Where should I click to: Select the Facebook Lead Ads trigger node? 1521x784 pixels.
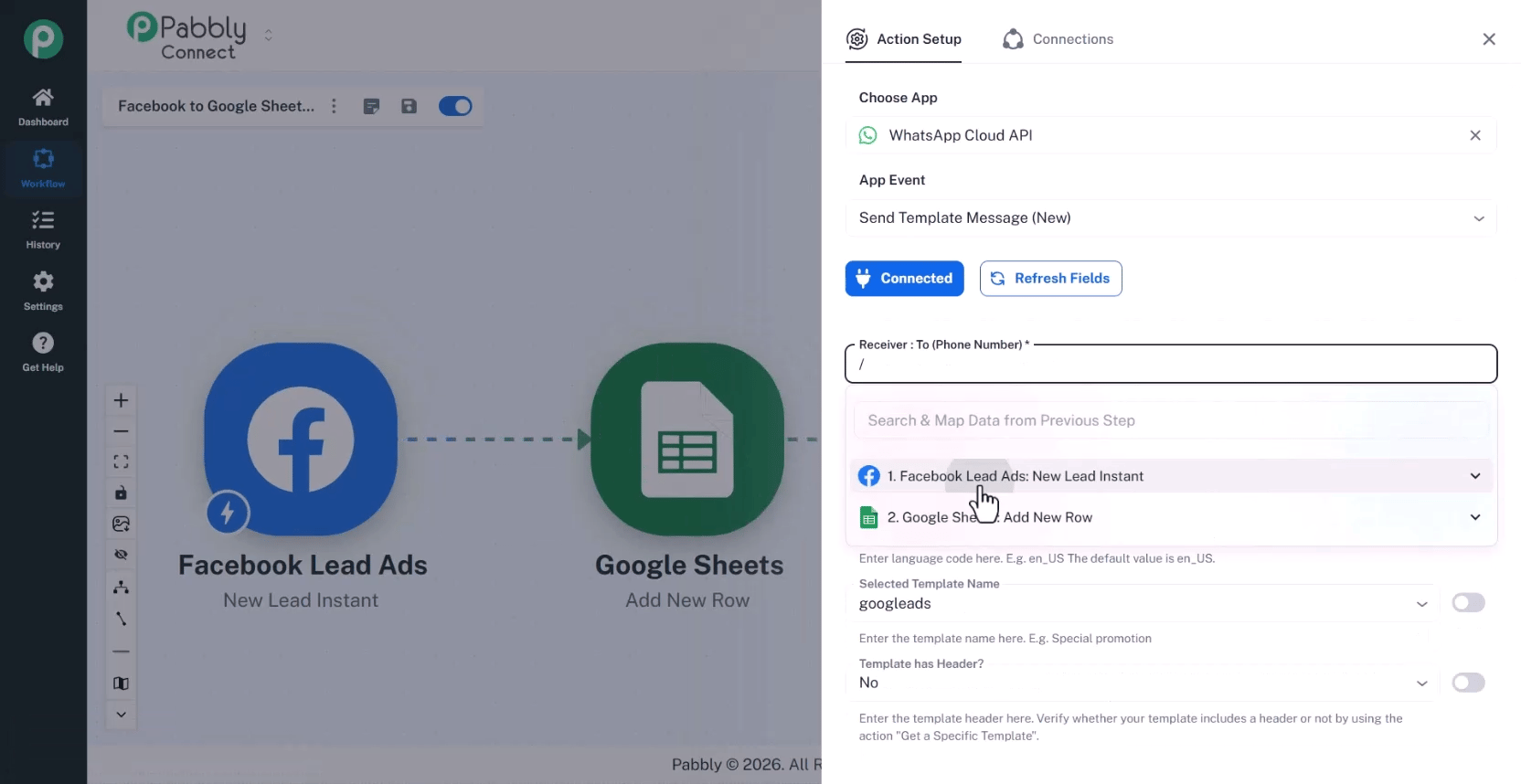[301, 440]
